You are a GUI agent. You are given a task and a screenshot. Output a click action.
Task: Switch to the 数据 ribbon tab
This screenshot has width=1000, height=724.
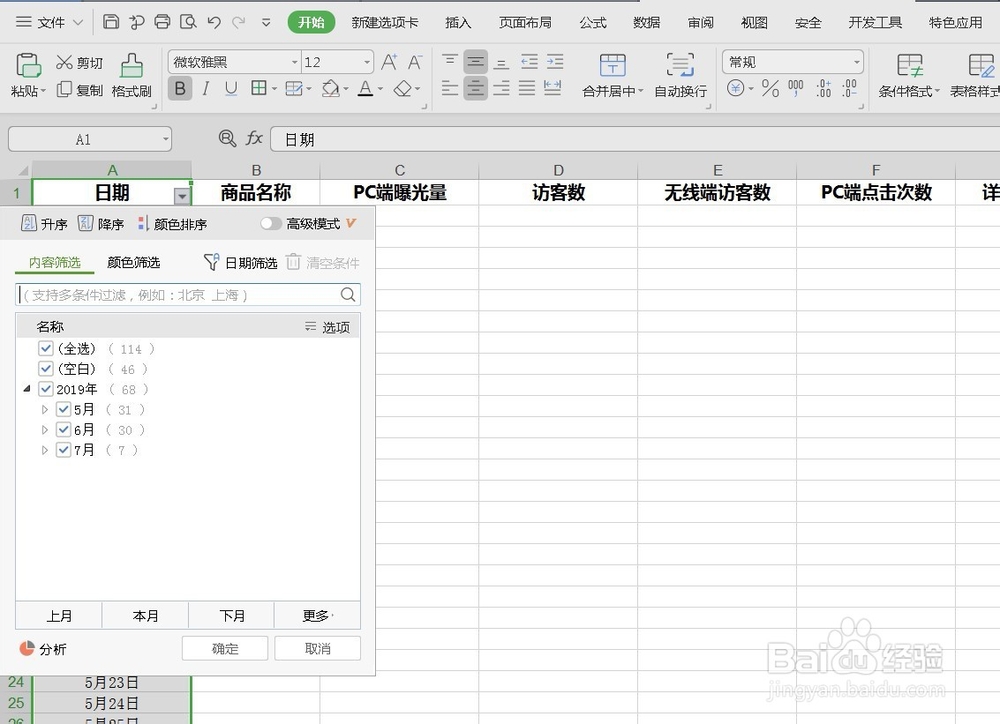click(647, 22)
